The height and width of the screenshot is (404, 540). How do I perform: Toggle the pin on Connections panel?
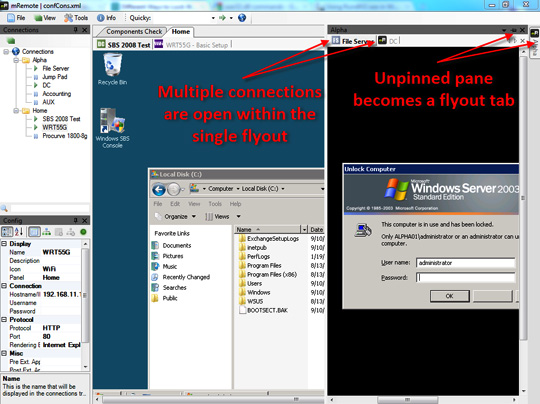coord(75,30)
